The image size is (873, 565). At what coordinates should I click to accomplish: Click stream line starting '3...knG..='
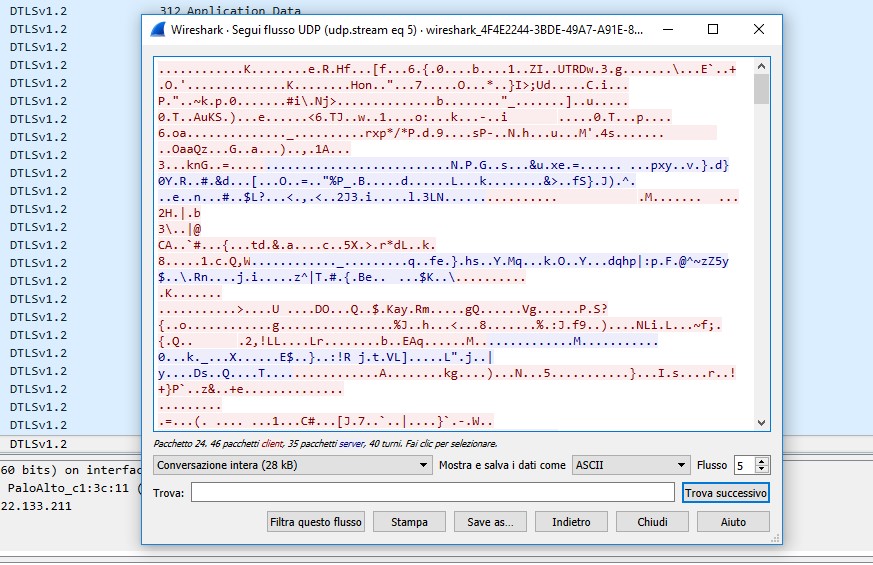pos(443,165)
